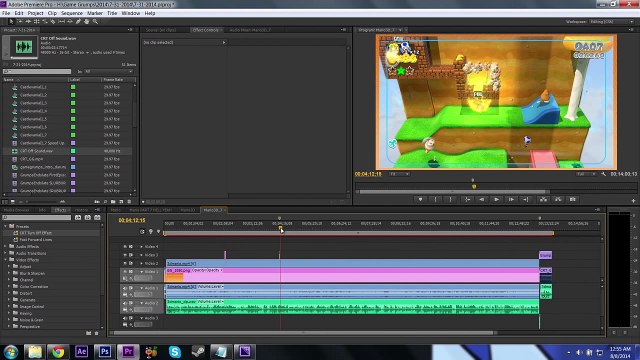The width and height of the screenshot is (640, 360).
Task: Click New Bin icon in Project panel
Action: 113,202
